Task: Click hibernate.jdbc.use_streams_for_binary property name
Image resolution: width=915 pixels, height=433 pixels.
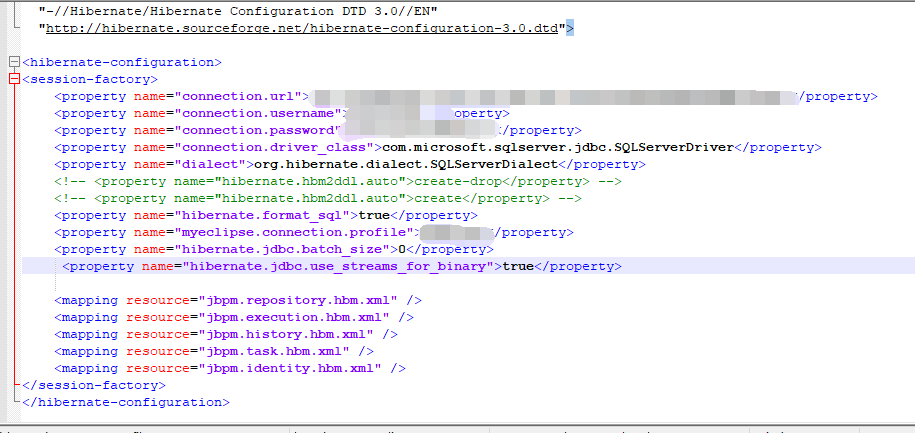Action: pos(337,267)
